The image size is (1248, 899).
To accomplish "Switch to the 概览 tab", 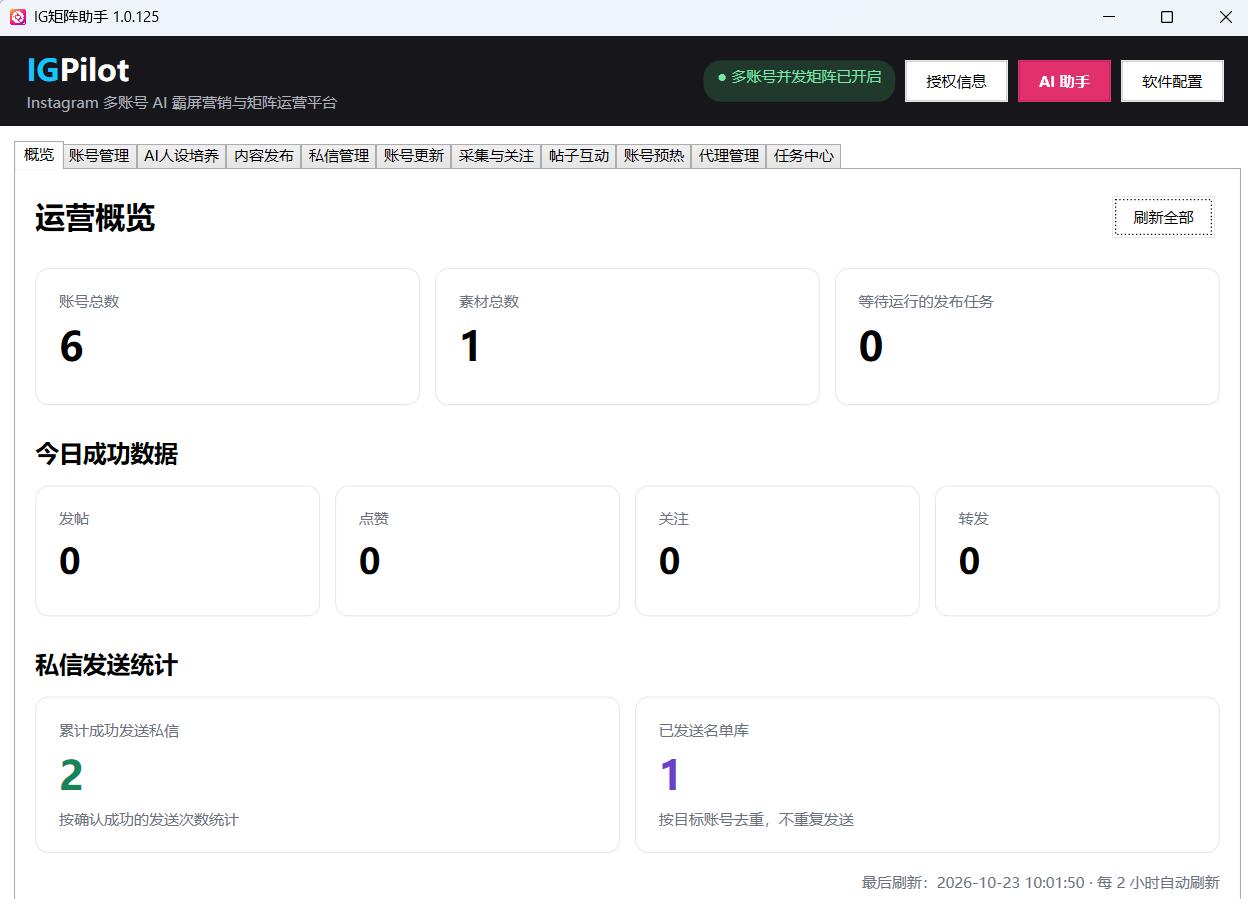I will [39, 155].
